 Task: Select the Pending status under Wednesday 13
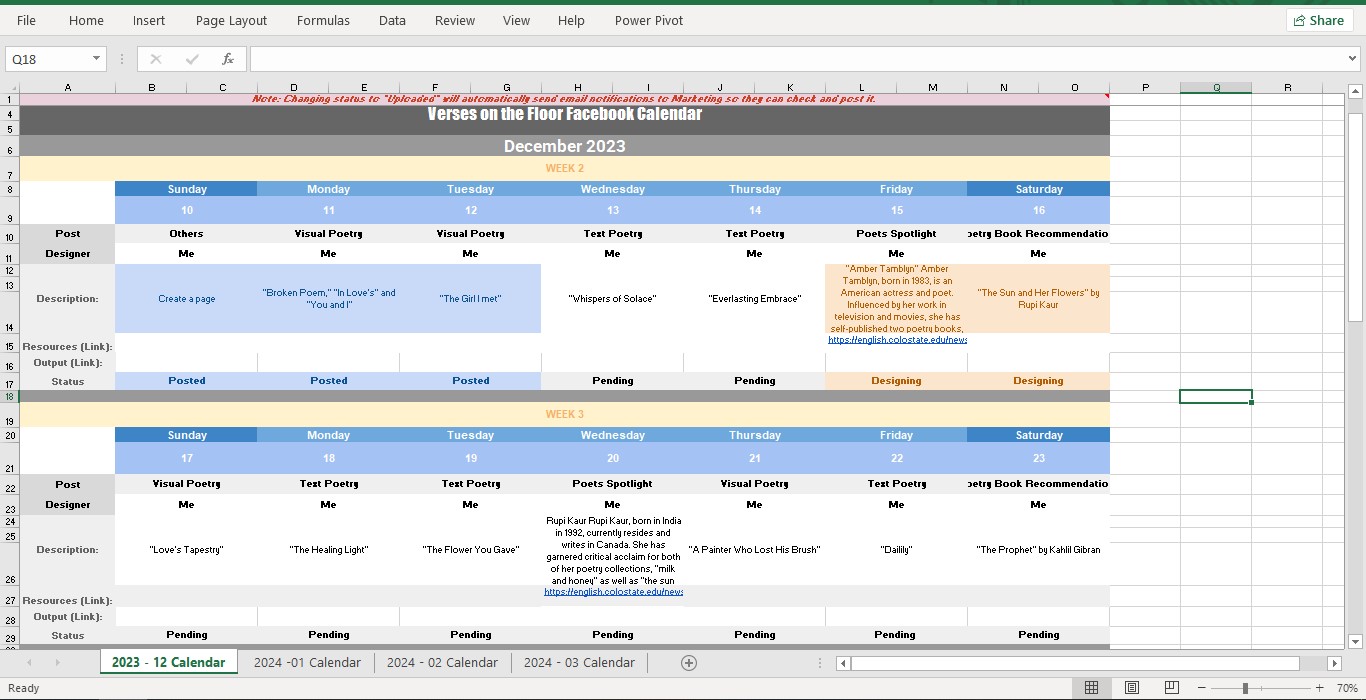coord(612,381)
